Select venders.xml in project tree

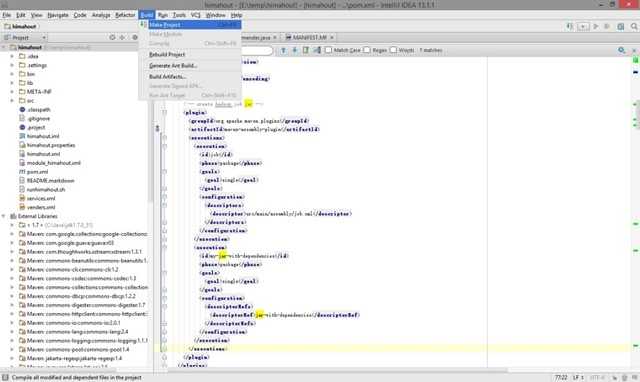41,207
